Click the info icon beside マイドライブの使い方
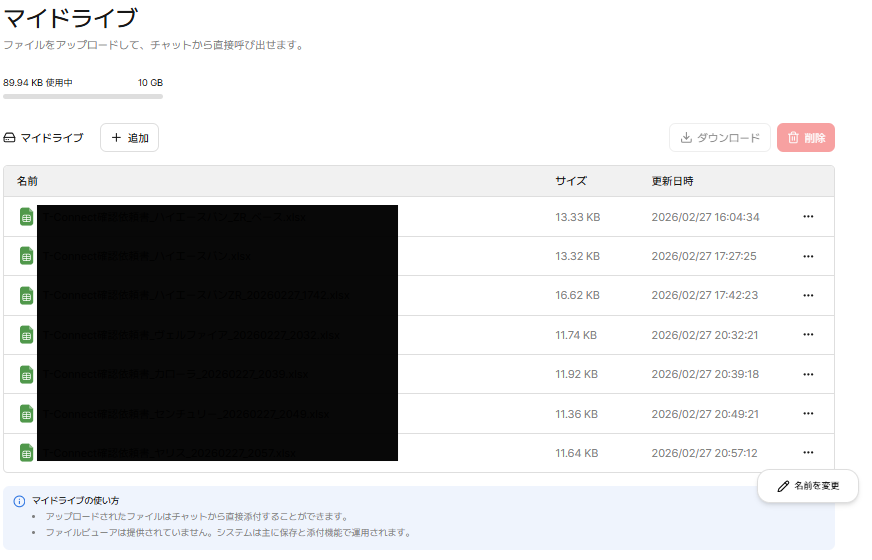The image size is (872, 560). [19, 501]
